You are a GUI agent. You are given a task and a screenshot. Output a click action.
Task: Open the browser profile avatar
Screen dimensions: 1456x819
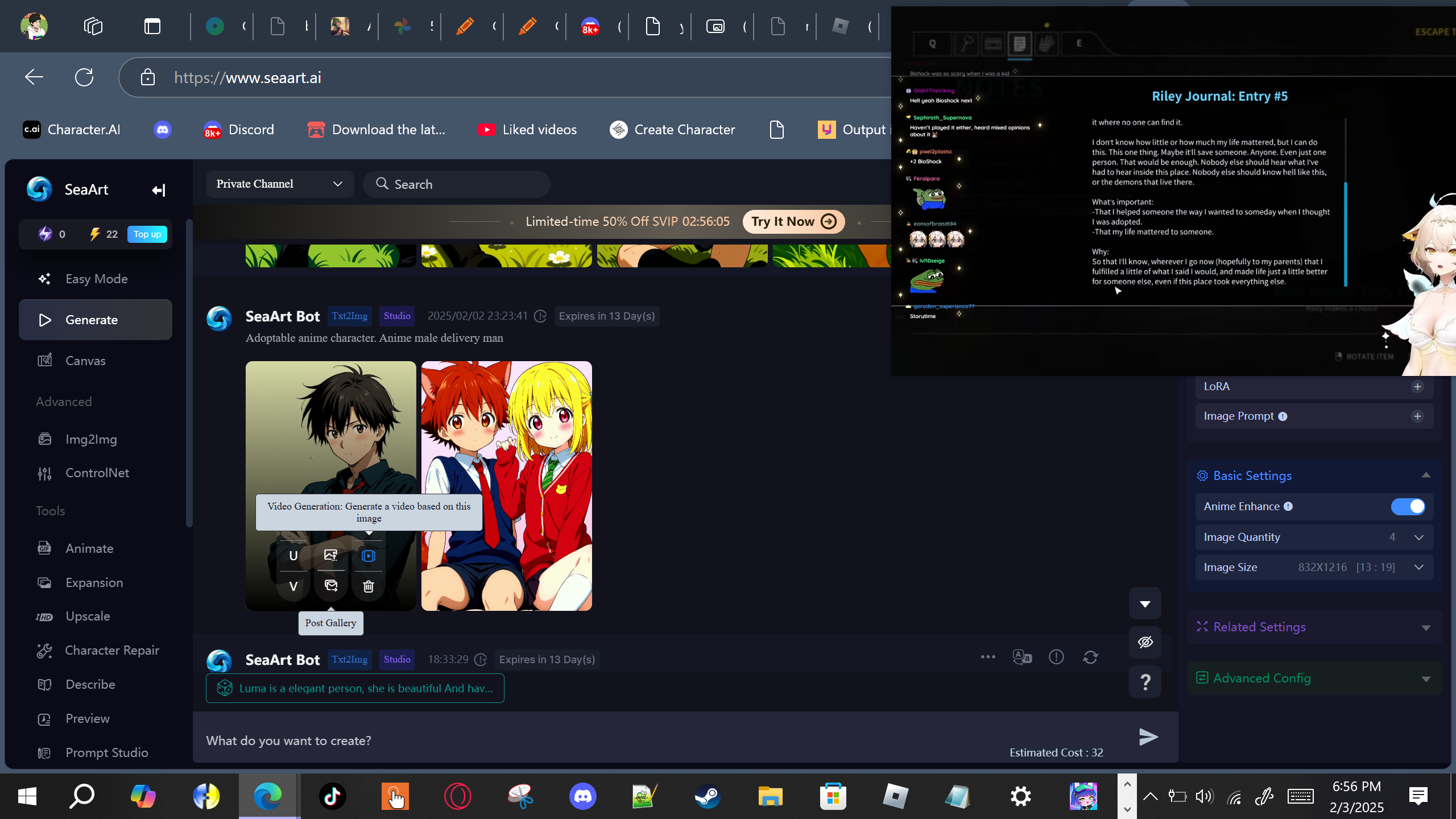pos(34,26)
